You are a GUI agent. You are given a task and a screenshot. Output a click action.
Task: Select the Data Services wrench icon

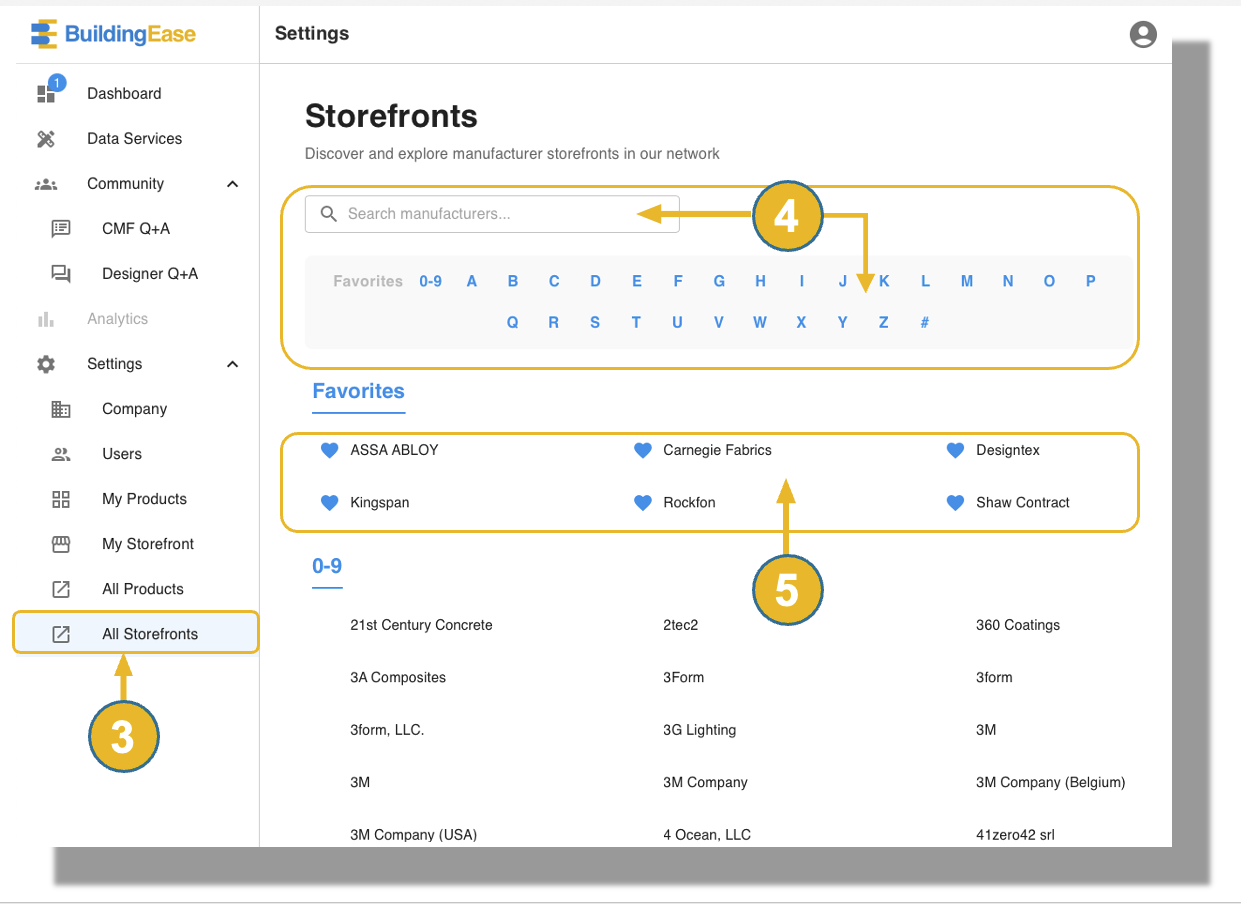point(46,138)
